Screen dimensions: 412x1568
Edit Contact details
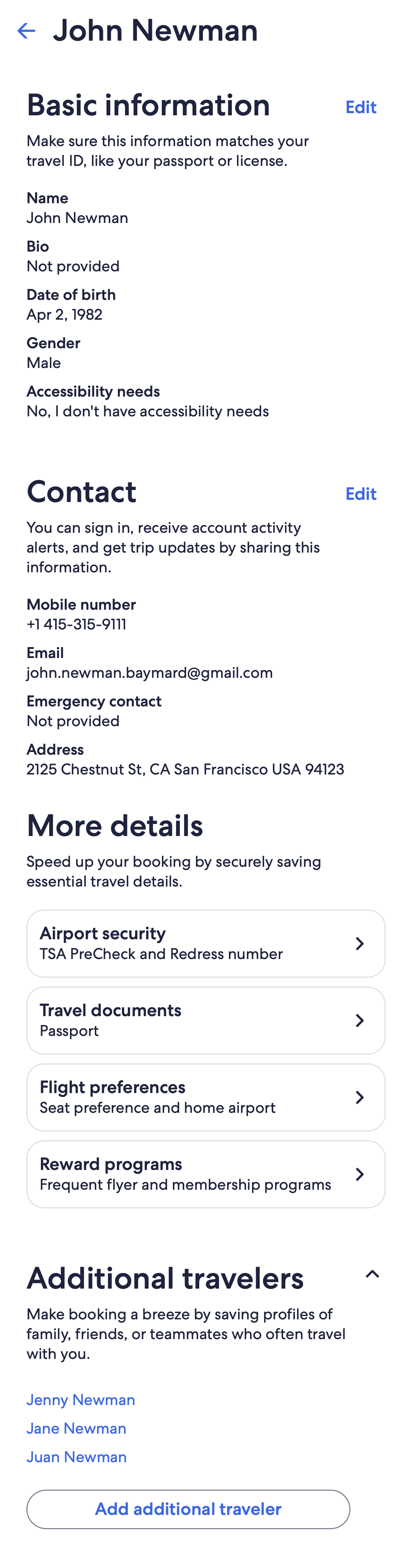361,494
